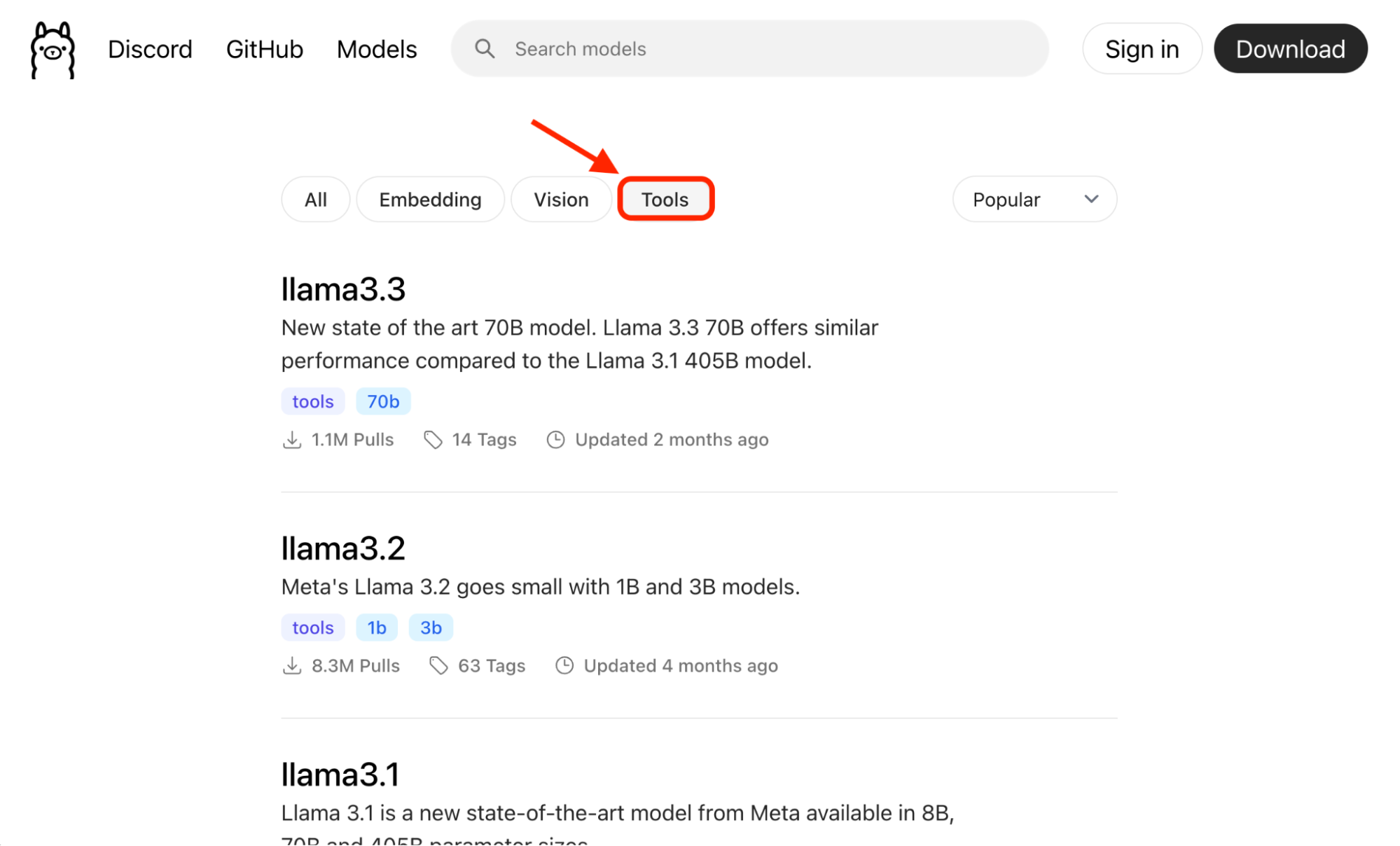Click inside the Search models field
This screenshot has width=1400, height=846.
pos(700,48)
